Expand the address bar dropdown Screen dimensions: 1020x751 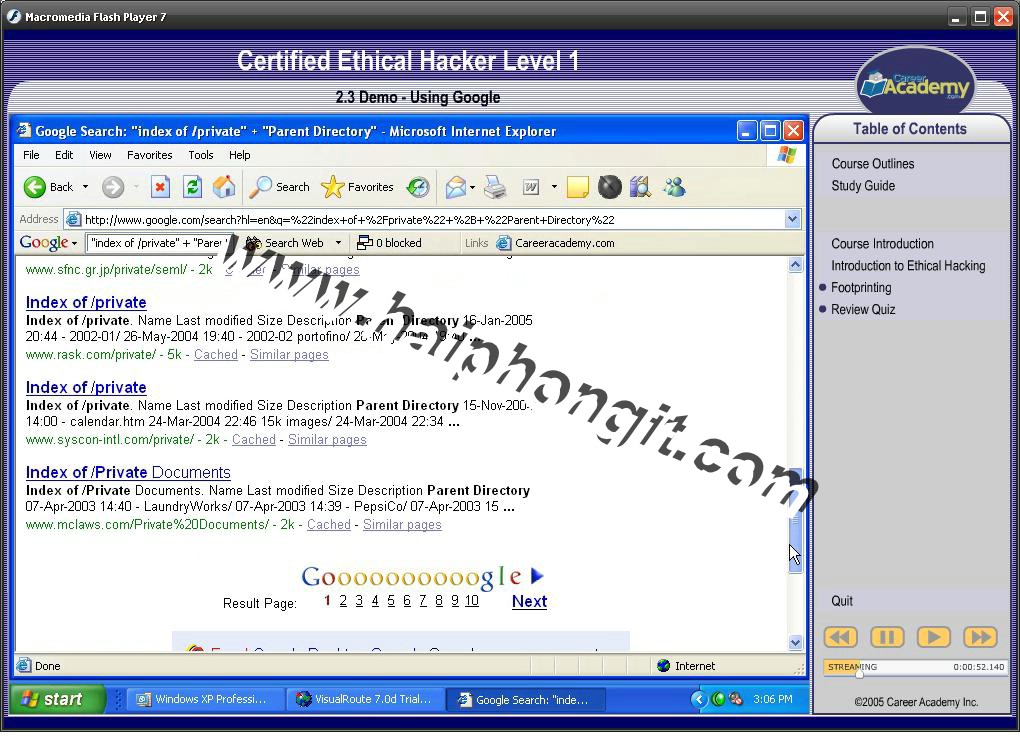pyautogui.click(x=792, y=219)
